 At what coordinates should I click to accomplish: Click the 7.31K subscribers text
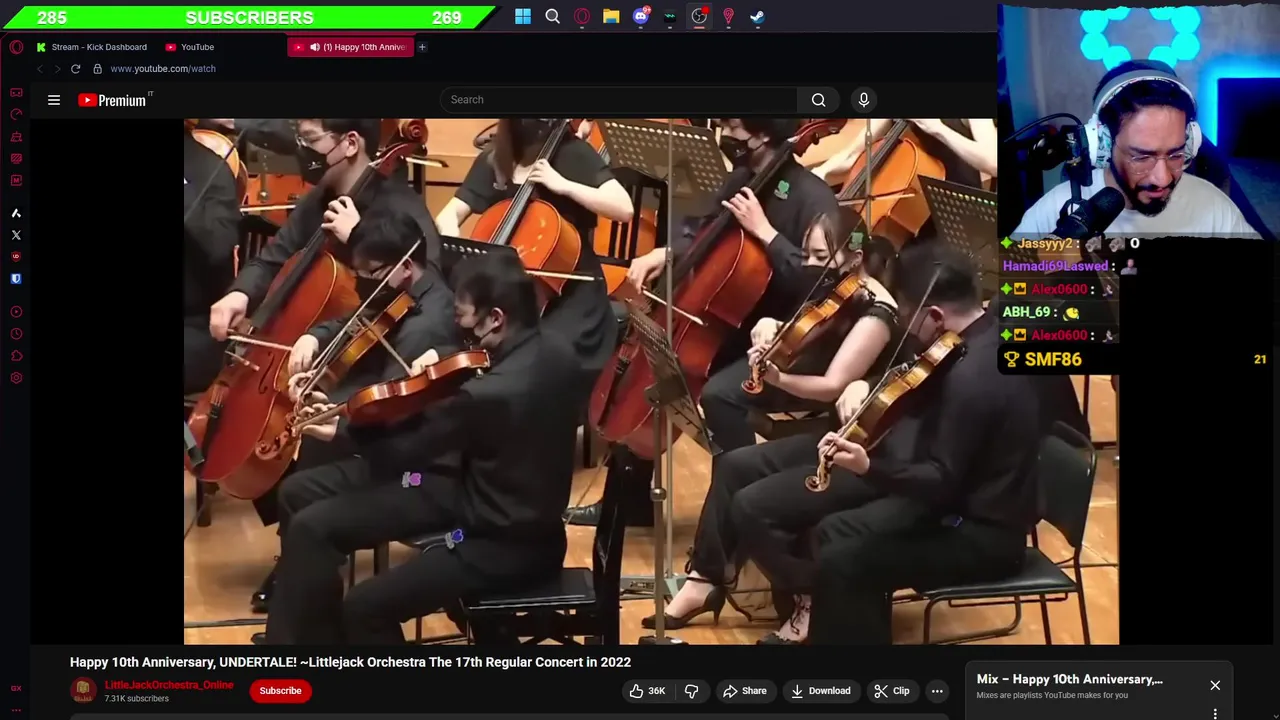point(137,699)
